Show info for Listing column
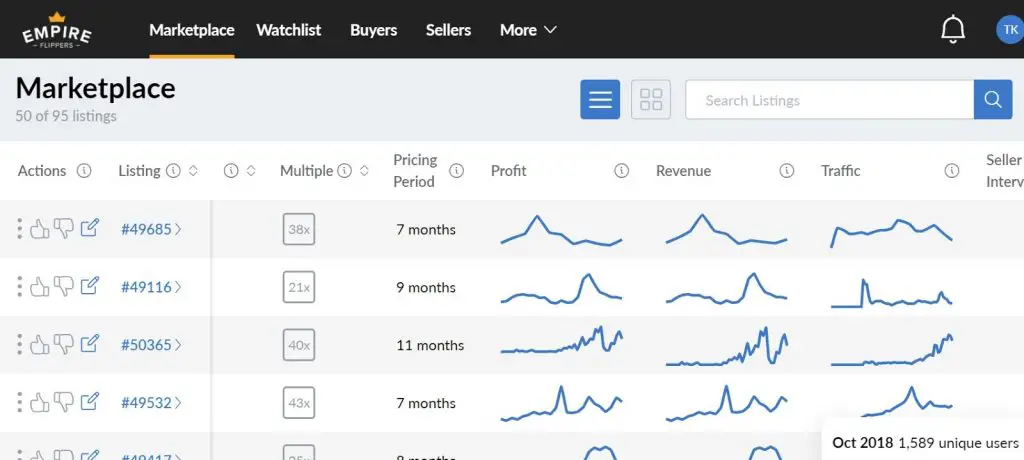The width and height of the screenshot is (1024, 460). pos(173,171)
